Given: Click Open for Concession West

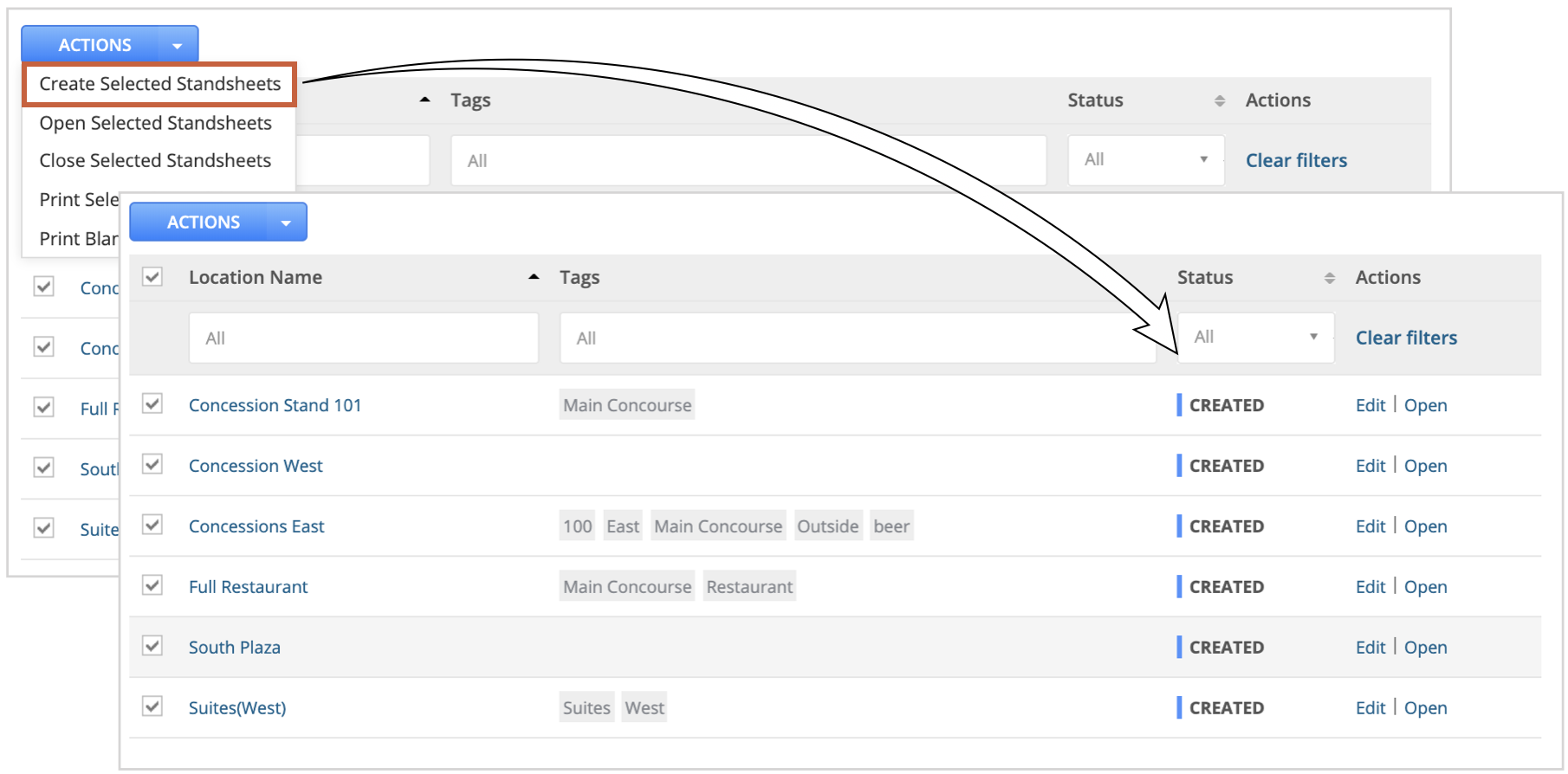Looking at the screenshot, I should (x=1425, y=466).
